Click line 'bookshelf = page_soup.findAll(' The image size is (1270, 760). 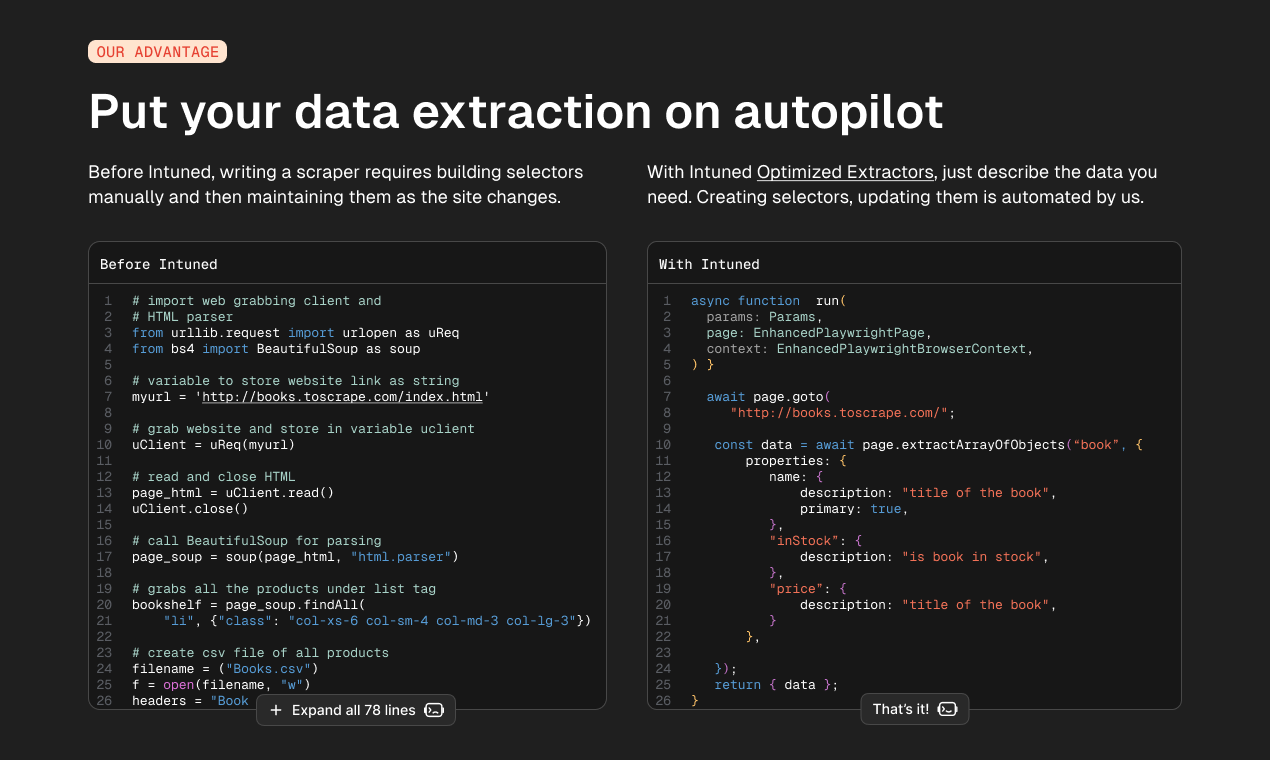point(249,605)
